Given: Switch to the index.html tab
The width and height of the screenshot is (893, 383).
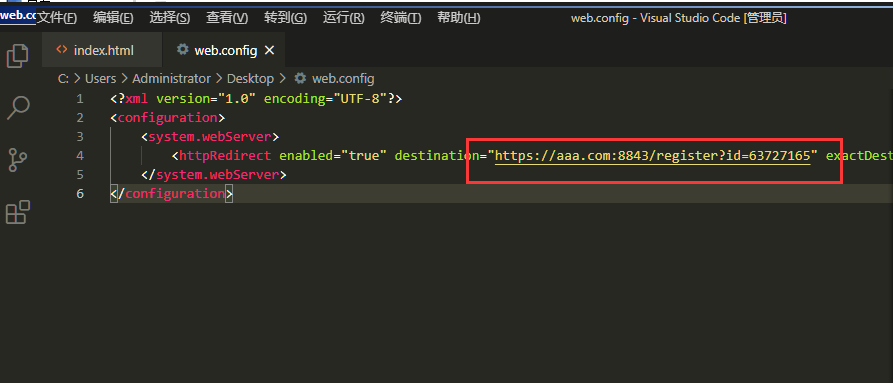Looking at the screenshot, I should (x=102, y=50).
